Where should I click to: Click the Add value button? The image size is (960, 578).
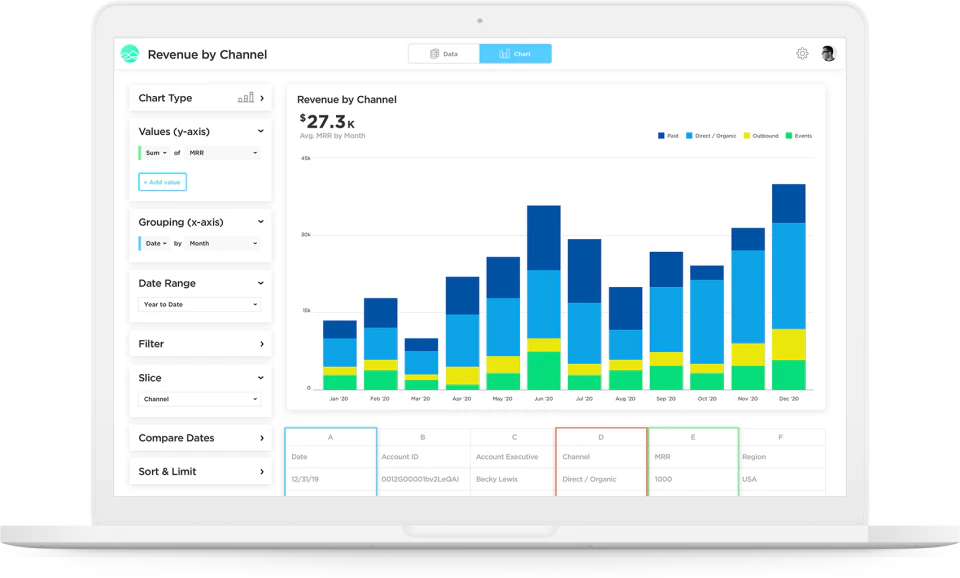click(162, 182)
